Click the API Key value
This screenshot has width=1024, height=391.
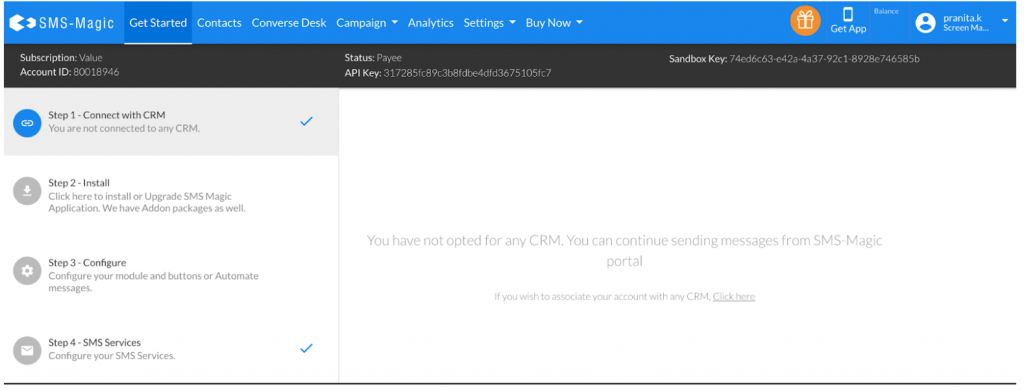pyautogui.click(x=467, y=72)
